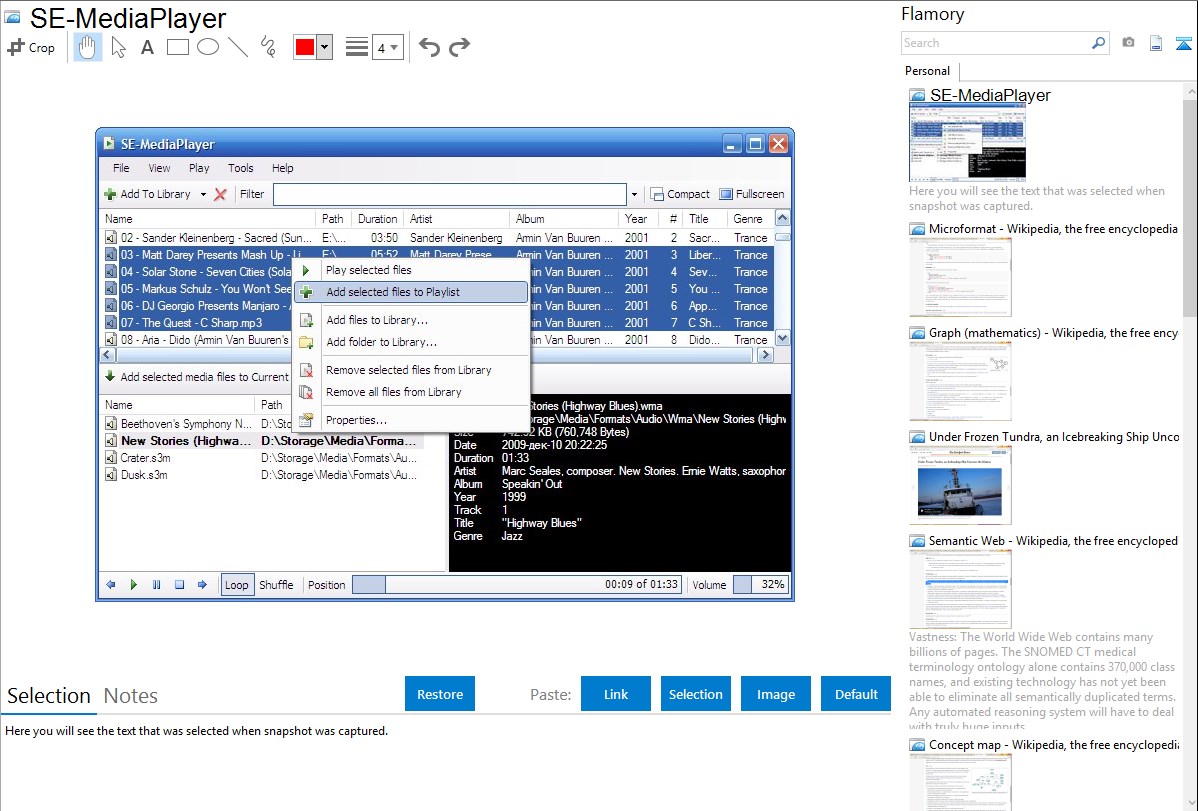1198x811 pixels.
Task: Open the Personal tab
Action: [927, 71]
